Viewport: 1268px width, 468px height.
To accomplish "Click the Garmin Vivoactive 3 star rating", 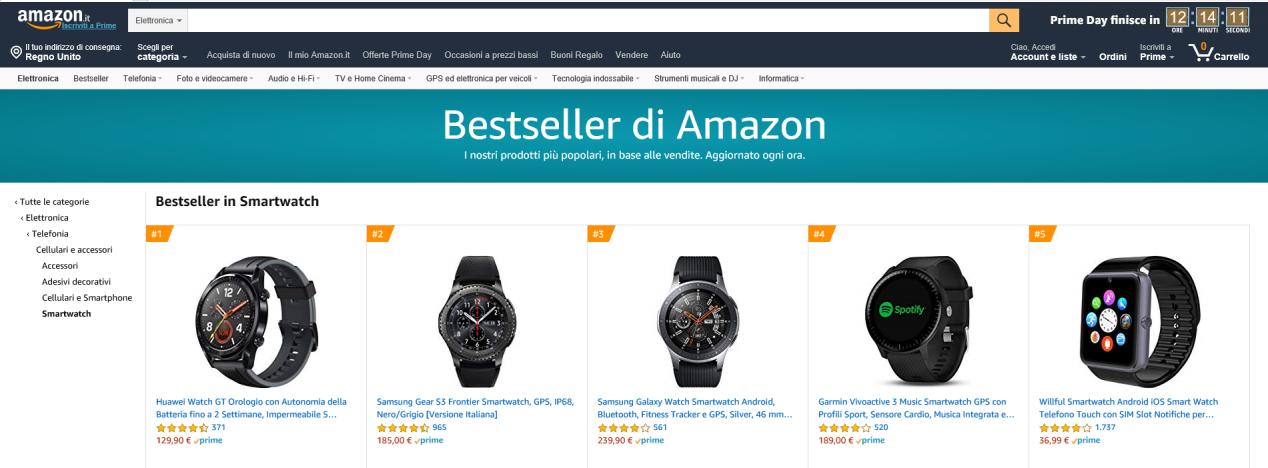I will 838,427.
